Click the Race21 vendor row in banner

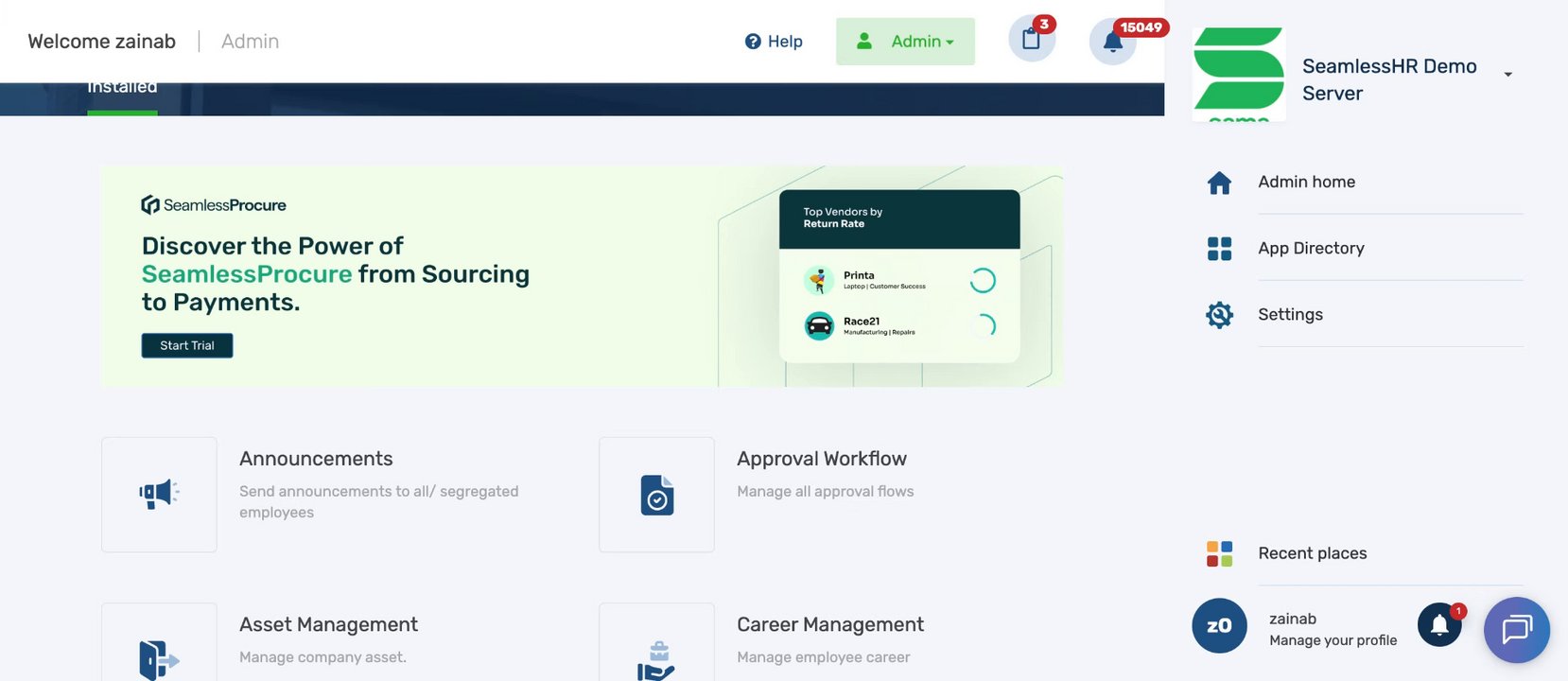point(899,326)
